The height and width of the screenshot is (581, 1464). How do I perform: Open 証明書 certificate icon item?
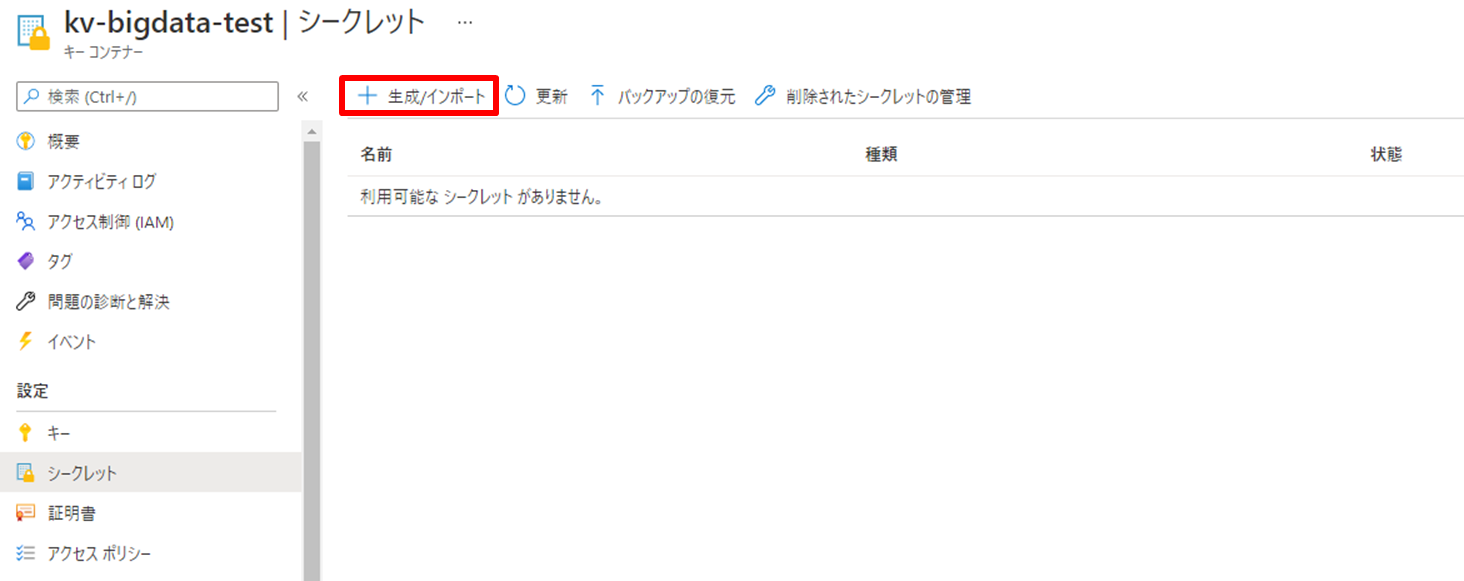pyautogui.click(x=26, y=513)
